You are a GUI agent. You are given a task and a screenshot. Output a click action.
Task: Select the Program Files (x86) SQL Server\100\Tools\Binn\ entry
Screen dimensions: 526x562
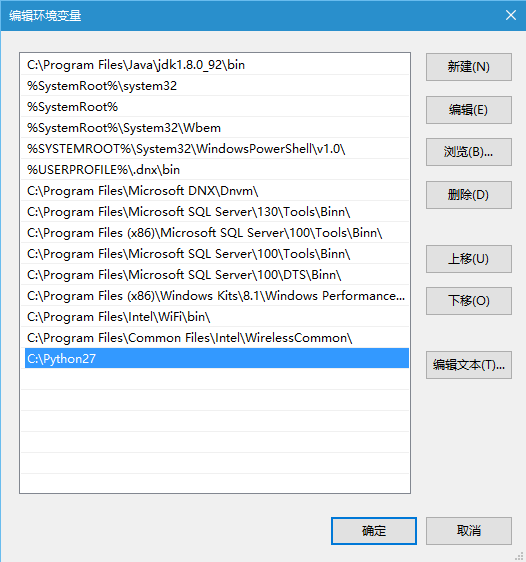215,233
